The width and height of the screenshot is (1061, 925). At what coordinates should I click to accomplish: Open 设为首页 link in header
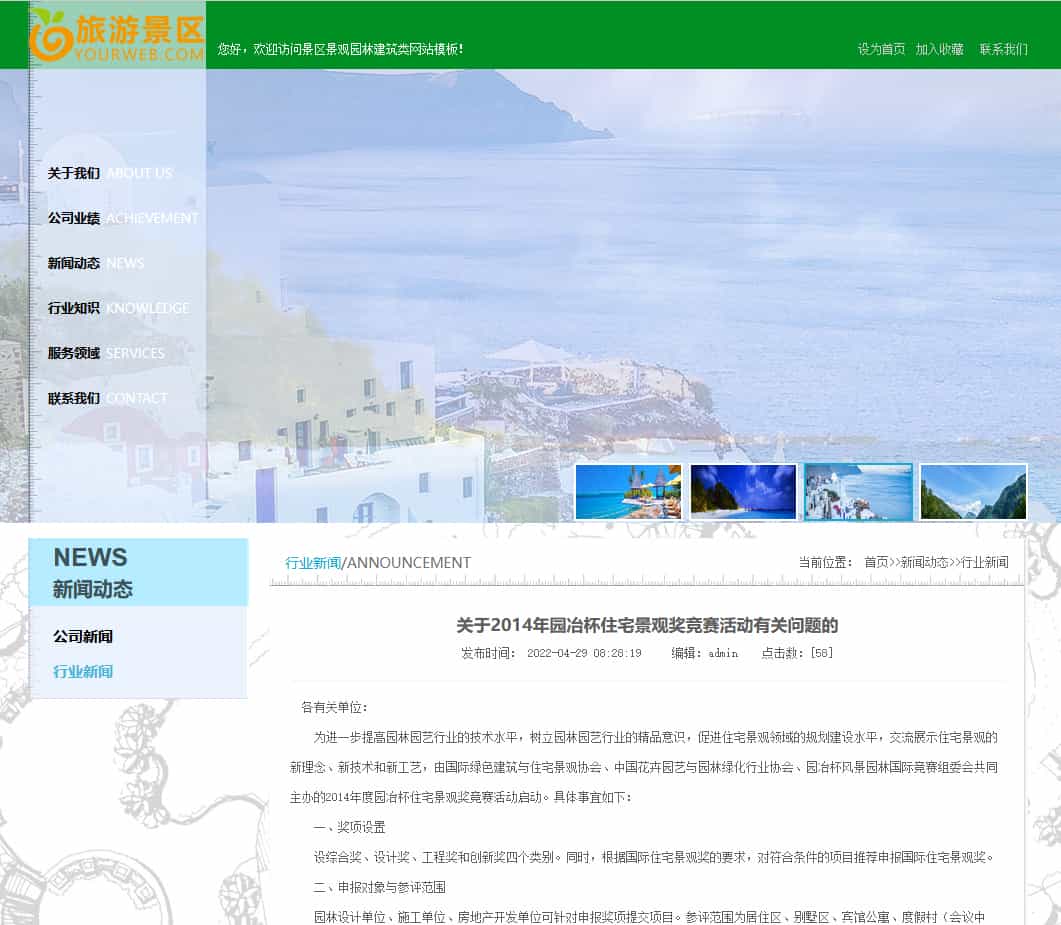[881, 49]
